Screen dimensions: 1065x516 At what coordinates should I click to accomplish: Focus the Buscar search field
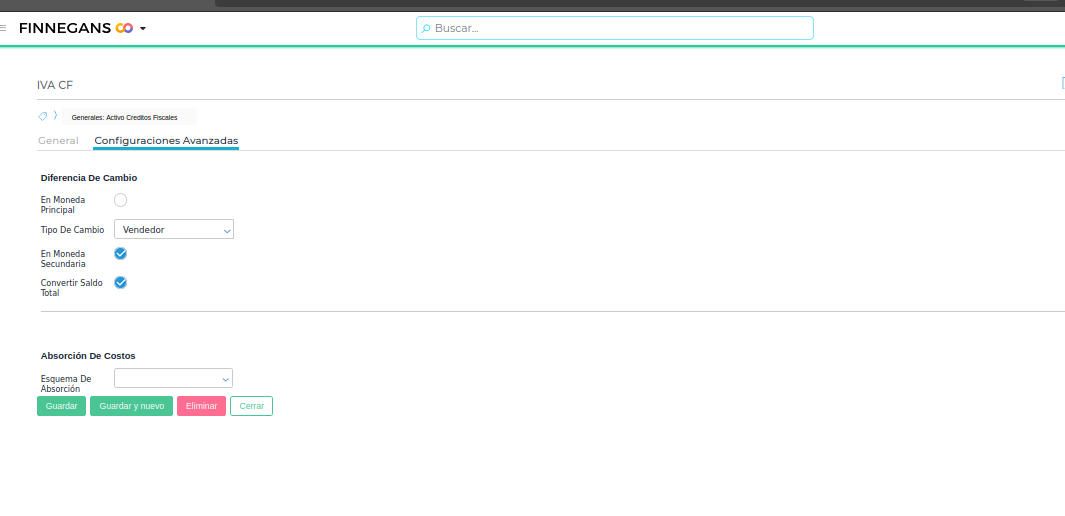(620, 28)
